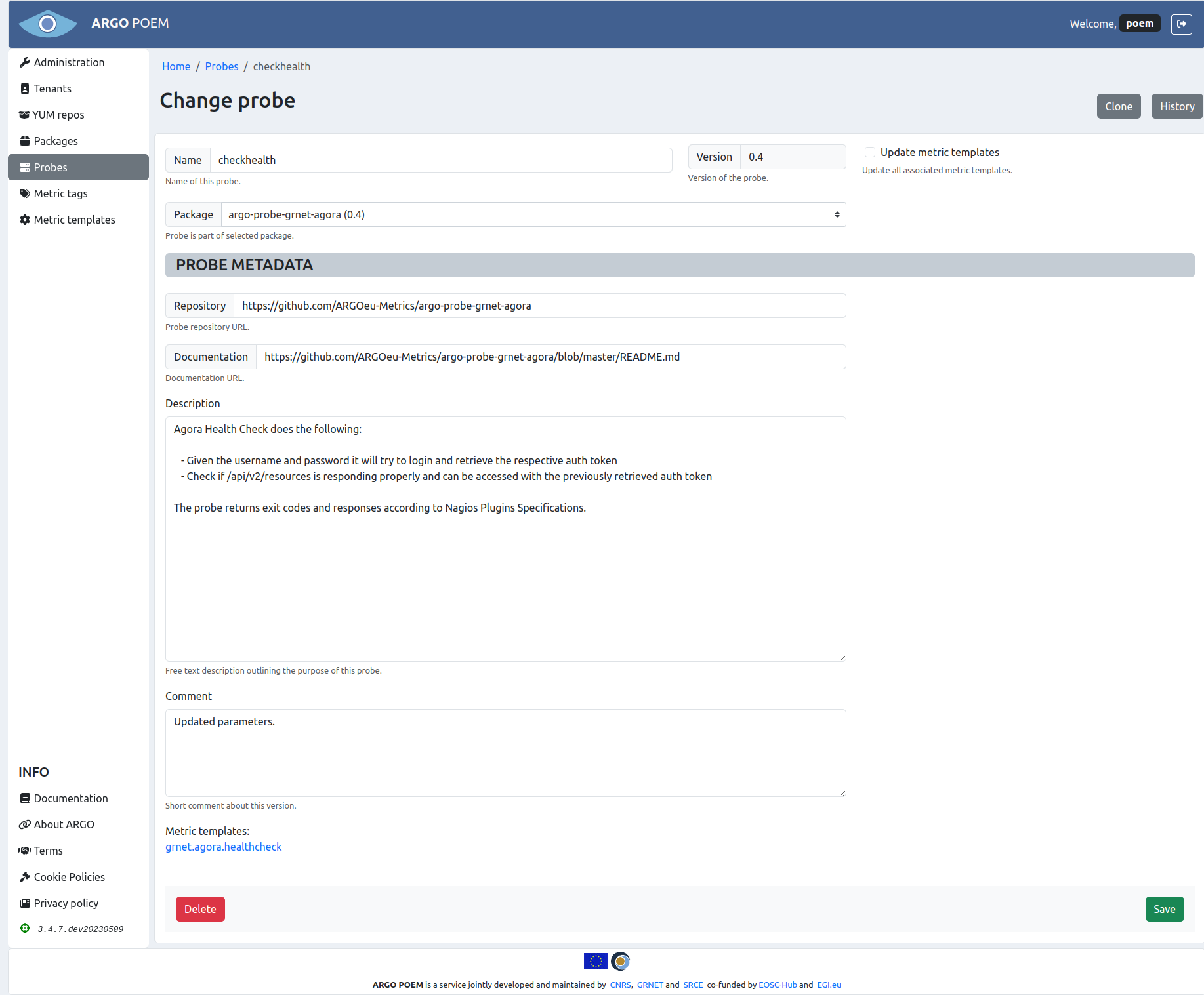The width and height of the screenshot is (1204, 995).
Task: Open Metric tags via its tag icon
Action: click(x=24, y=193)
